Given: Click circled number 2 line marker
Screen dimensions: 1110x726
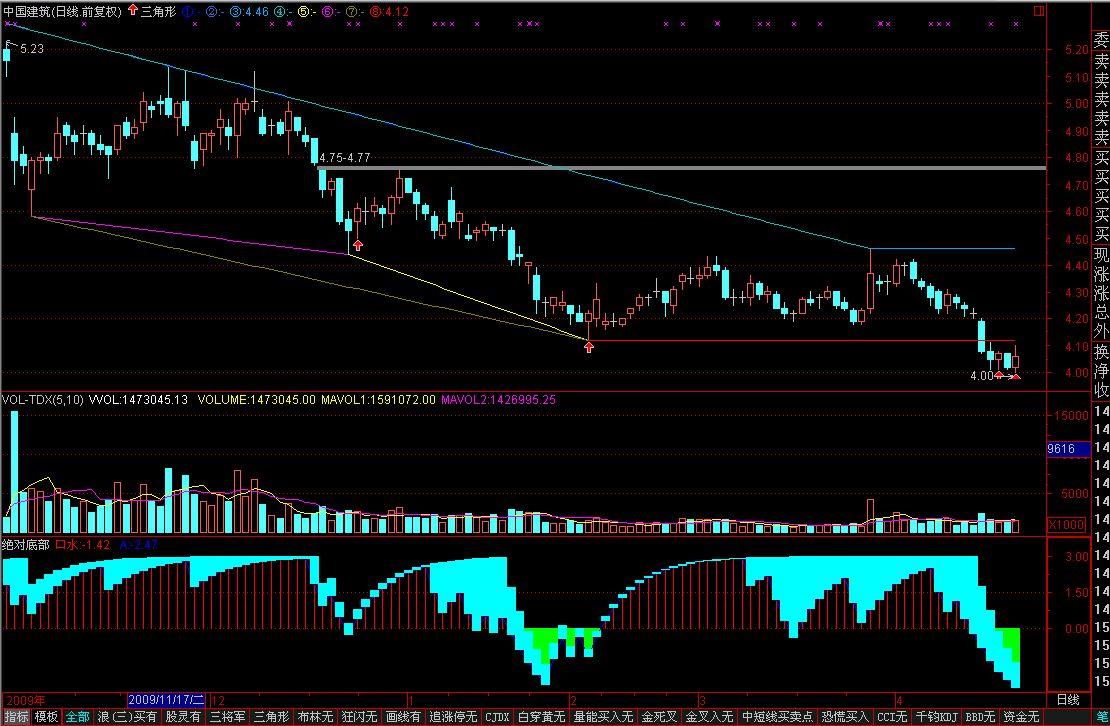Looking at the screenshot, I should 211,11.
